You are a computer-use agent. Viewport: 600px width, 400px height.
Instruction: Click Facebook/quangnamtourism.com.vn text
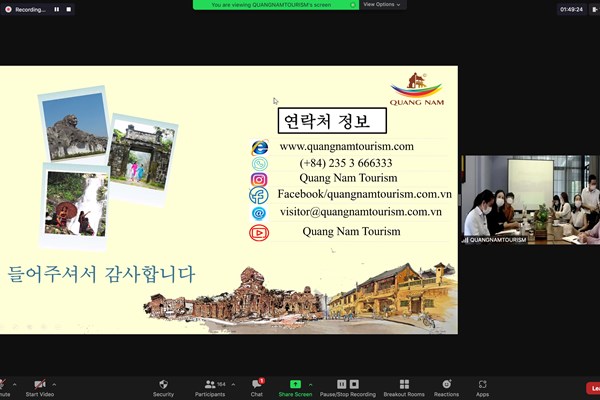[365, 194]
